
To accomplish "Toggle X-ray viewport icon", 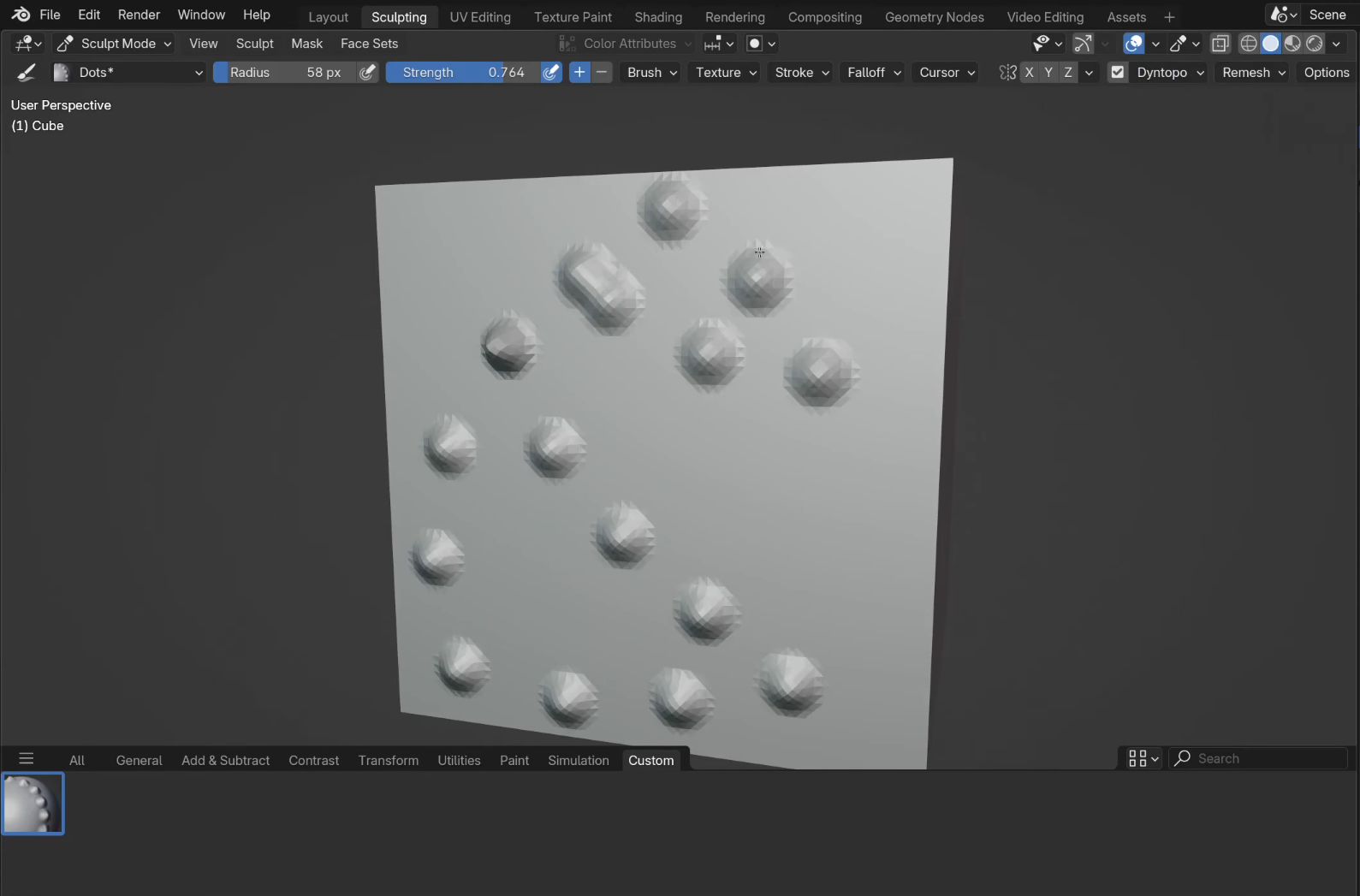I will pos(1220,44).
